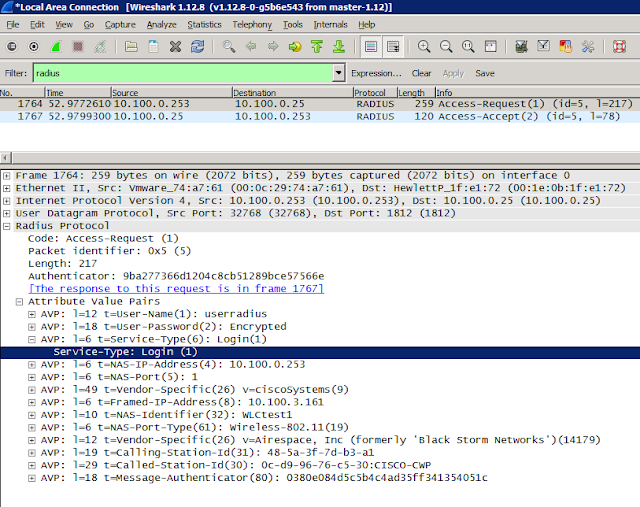The width and height of the screenshot is (640, 507).
Task: Expand User Datagram Protocol node
Action: pyautogui.click(x=7, y=214)
